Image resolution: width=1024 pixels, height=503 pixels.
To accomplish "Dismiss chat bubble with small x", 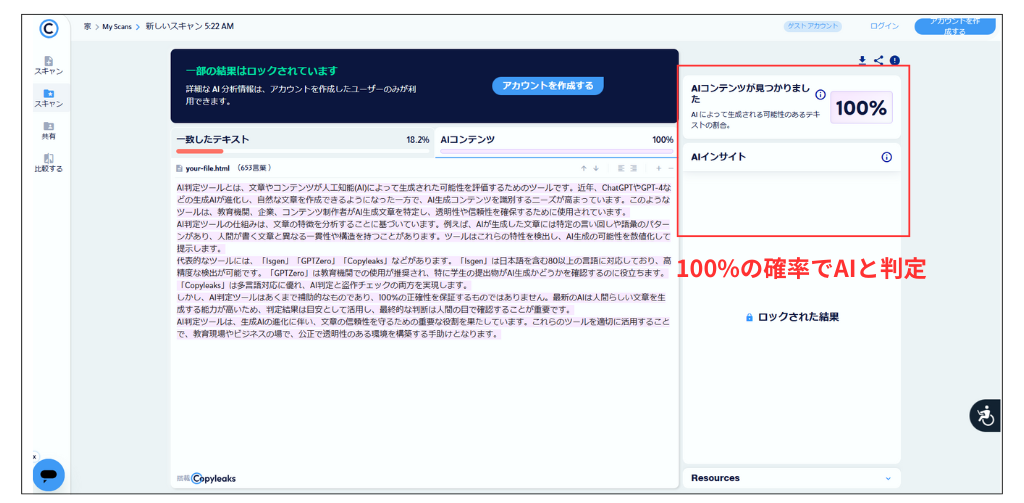I will (35, 457).
